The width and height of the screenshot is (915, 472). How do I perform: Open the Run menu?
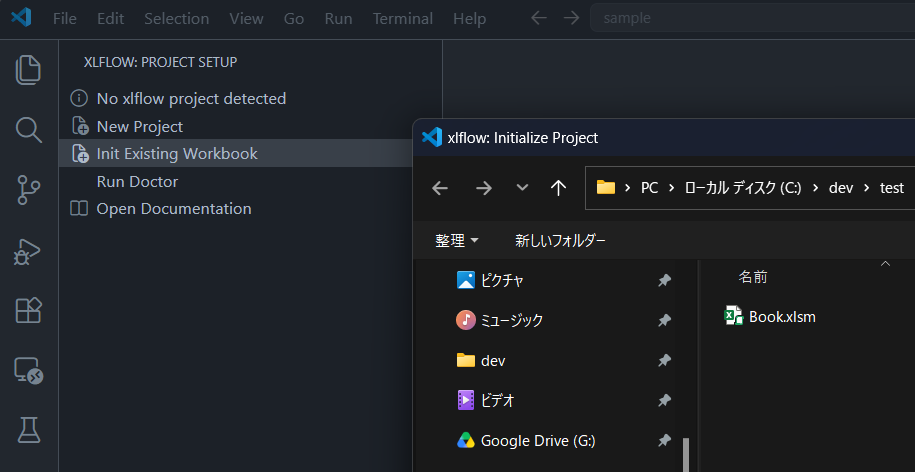pyautogui.click(x=338, y=19)
